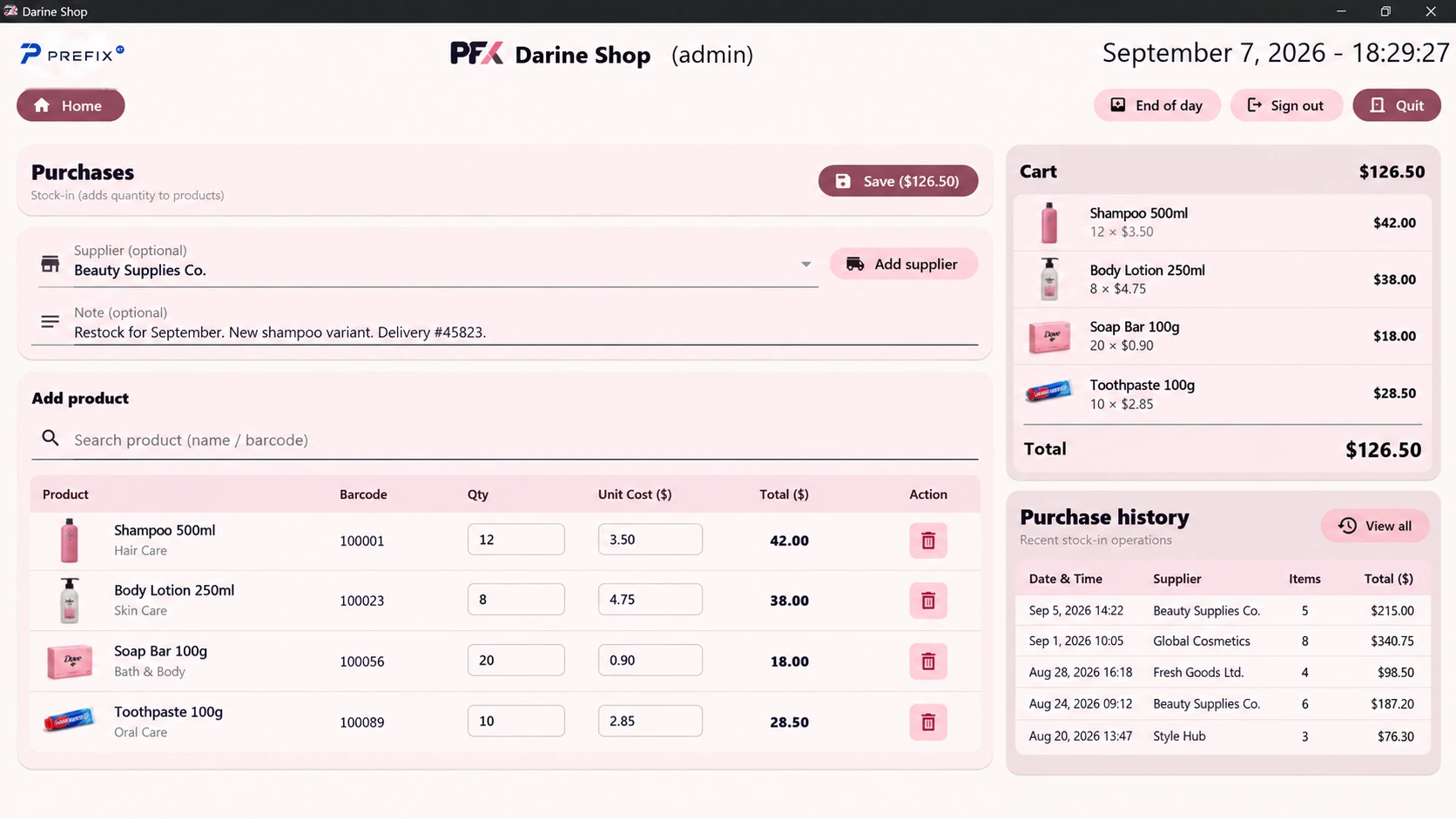Open Shampoo 500ml thumbnail in product table
The height and width of the screenshot is (819, 1456).
[69, 540]
